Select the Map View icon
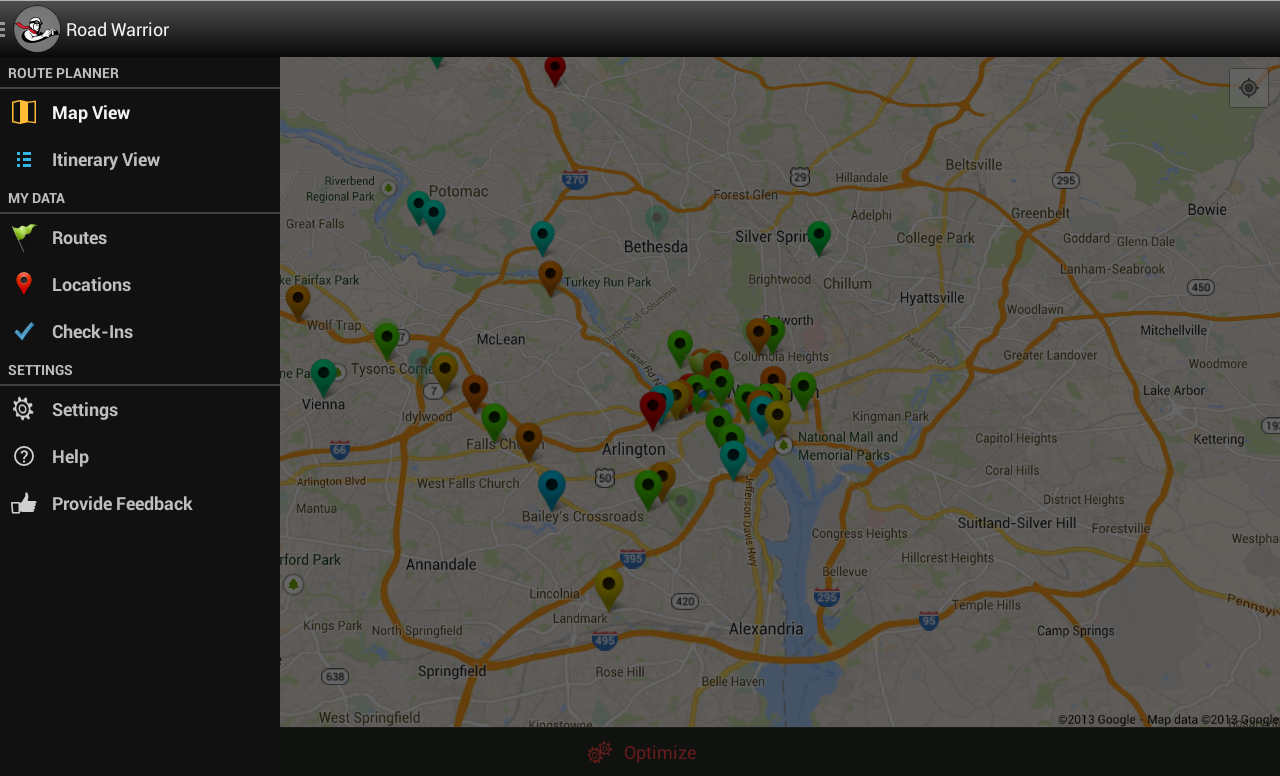 [22, 112]
